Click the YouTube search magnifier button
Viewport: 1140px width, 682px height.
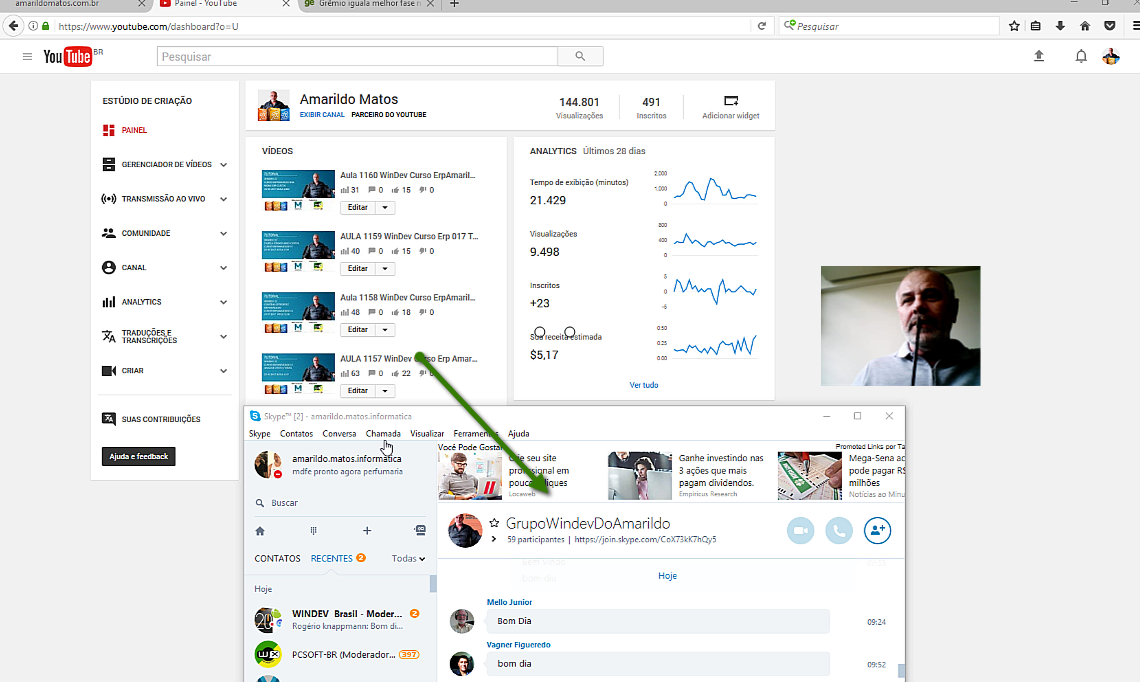coord(580,56)
